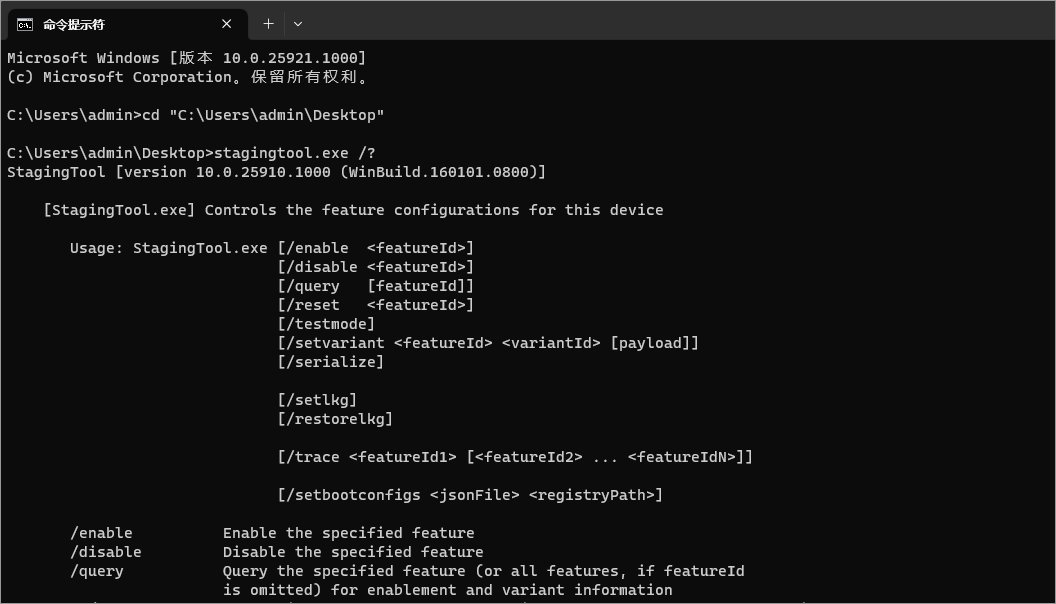Click "Disable the specified feature" description
The image size is (1056, 604).
pos(353,552)
